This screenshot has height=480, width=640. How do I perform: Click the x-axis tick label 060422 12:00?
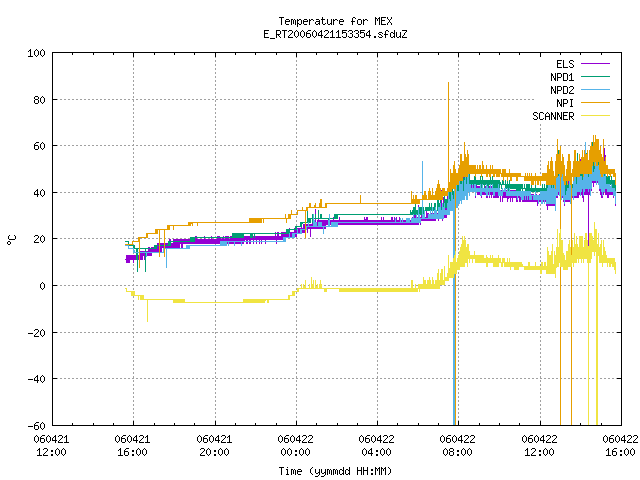click(x=540, y=446)
